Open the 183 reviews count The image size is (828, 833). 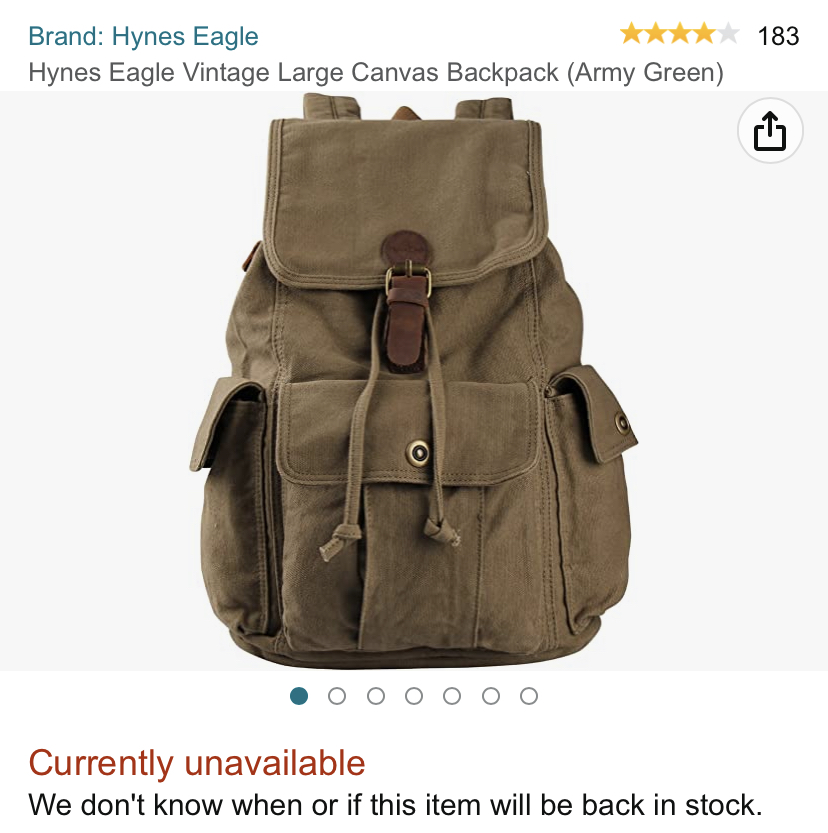point(778,36)
